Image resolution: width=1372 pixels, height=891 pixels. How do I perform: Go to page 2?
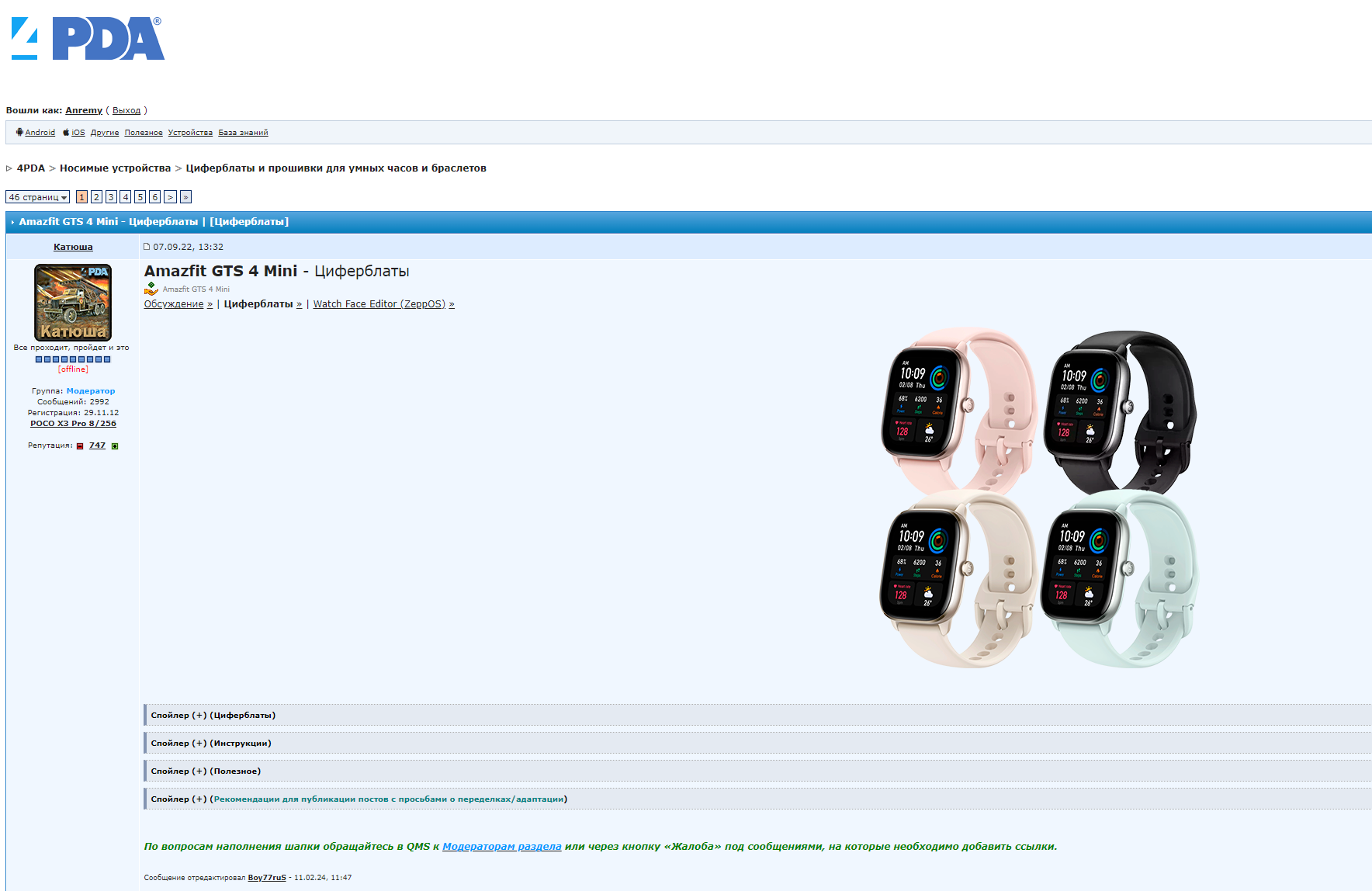(96, 197)
